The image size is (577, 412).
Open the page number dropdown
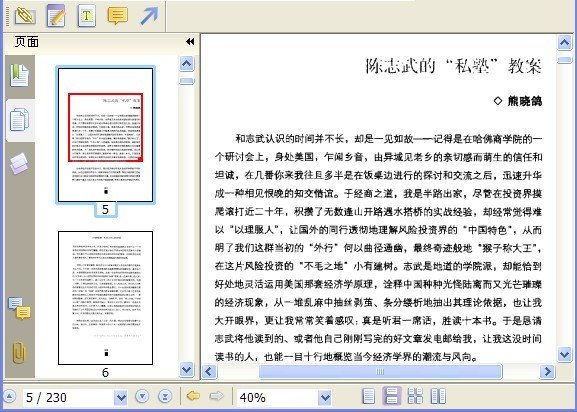tap(121, 398)
